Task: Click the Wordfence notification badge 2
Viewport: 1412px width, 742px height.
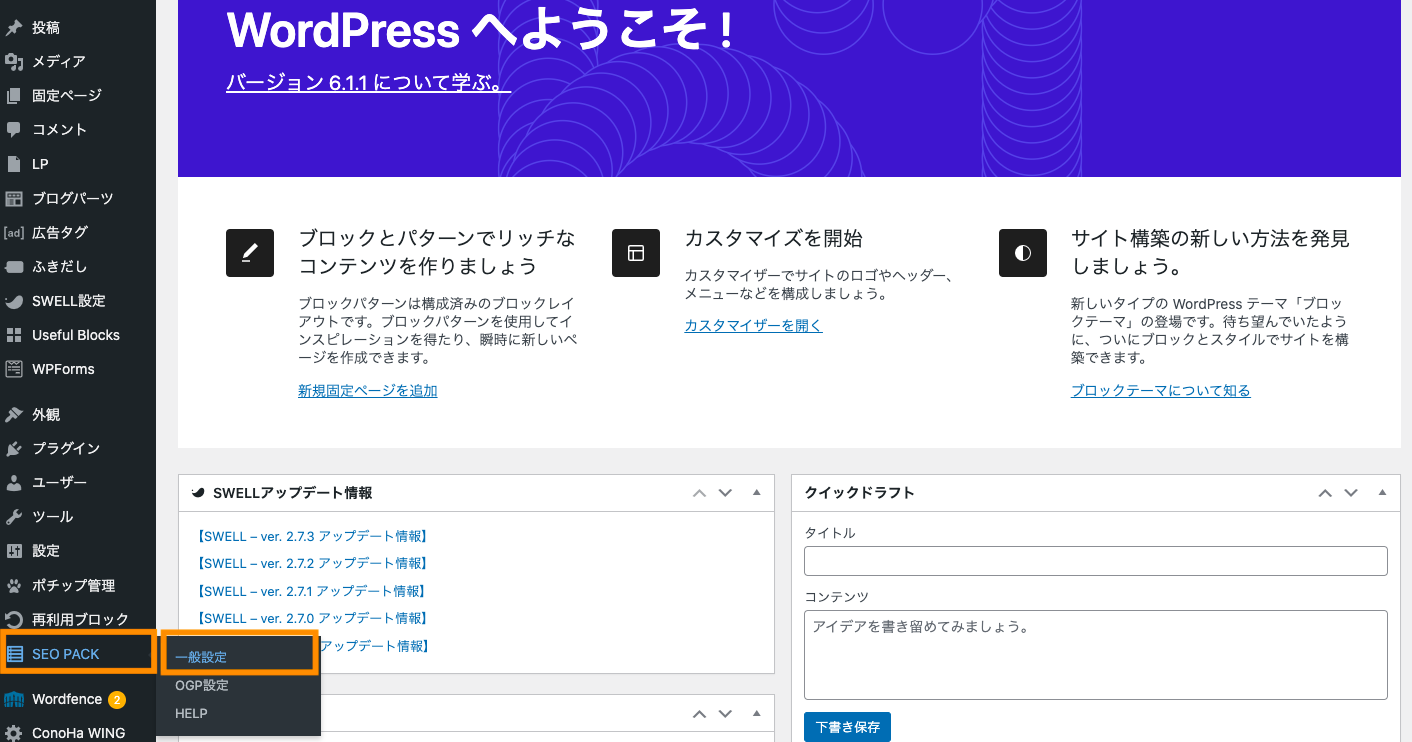Action: 117,699
